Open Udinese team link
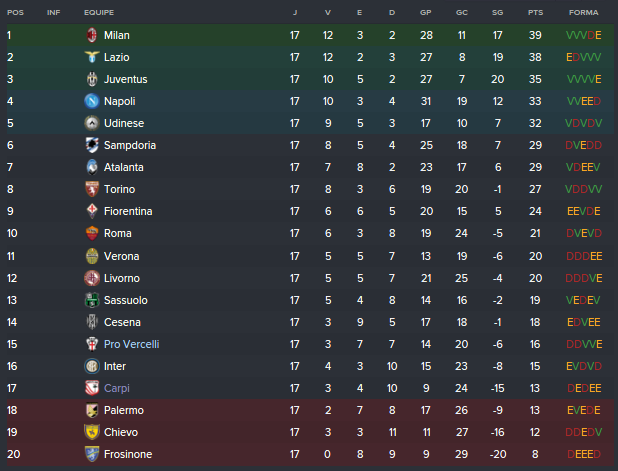 [x=124, y=123]
